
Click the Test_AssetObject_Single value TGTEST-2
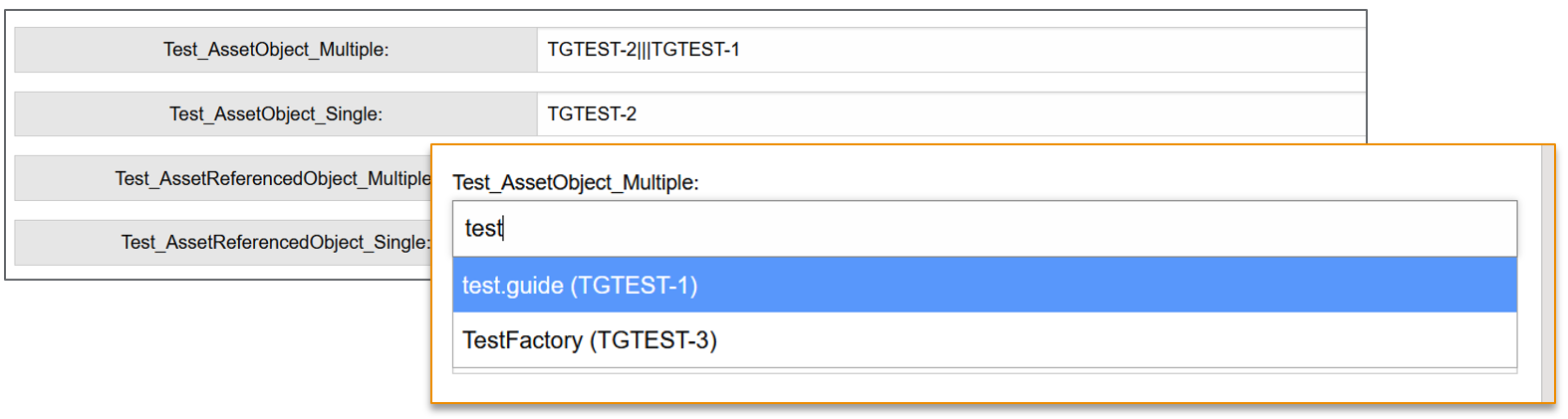592,114
